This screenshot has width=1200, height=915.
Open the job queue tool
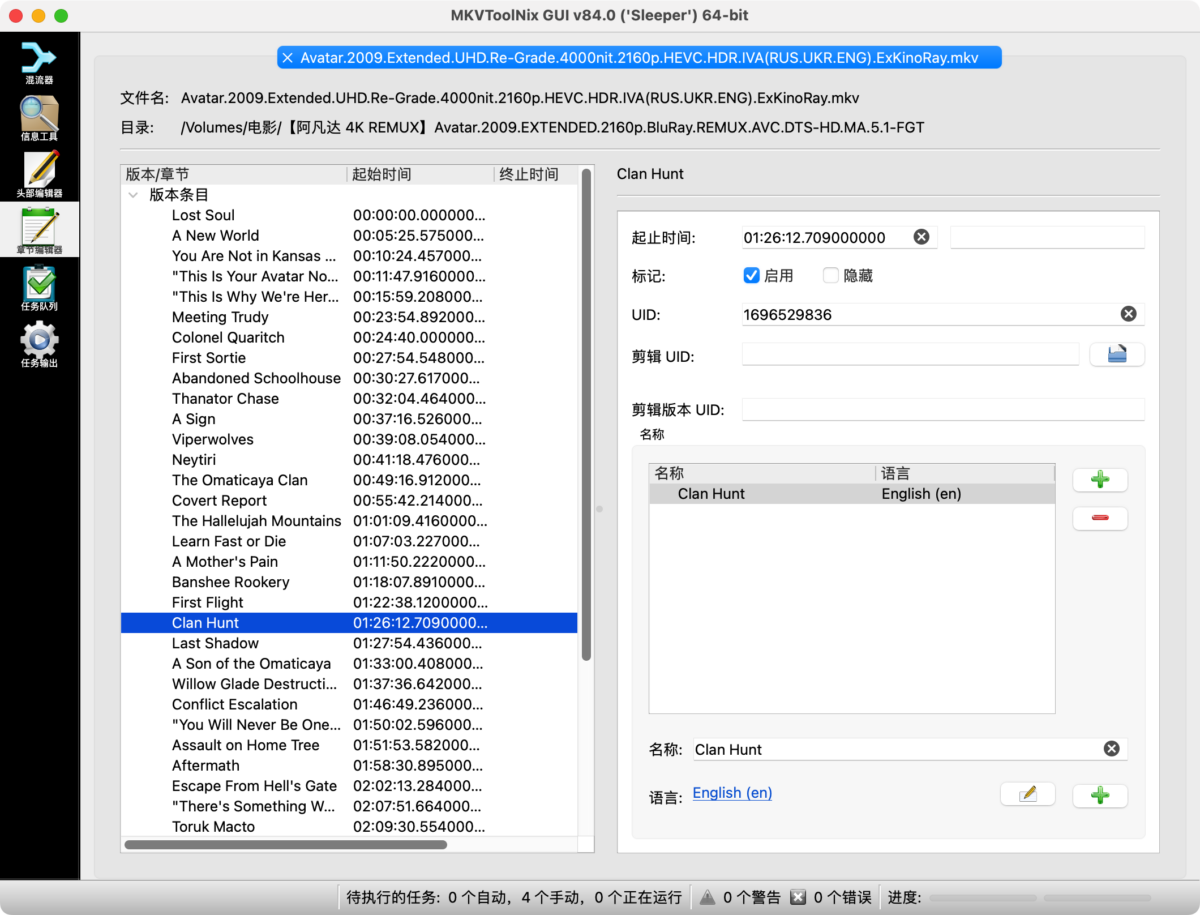click(39, 288)
